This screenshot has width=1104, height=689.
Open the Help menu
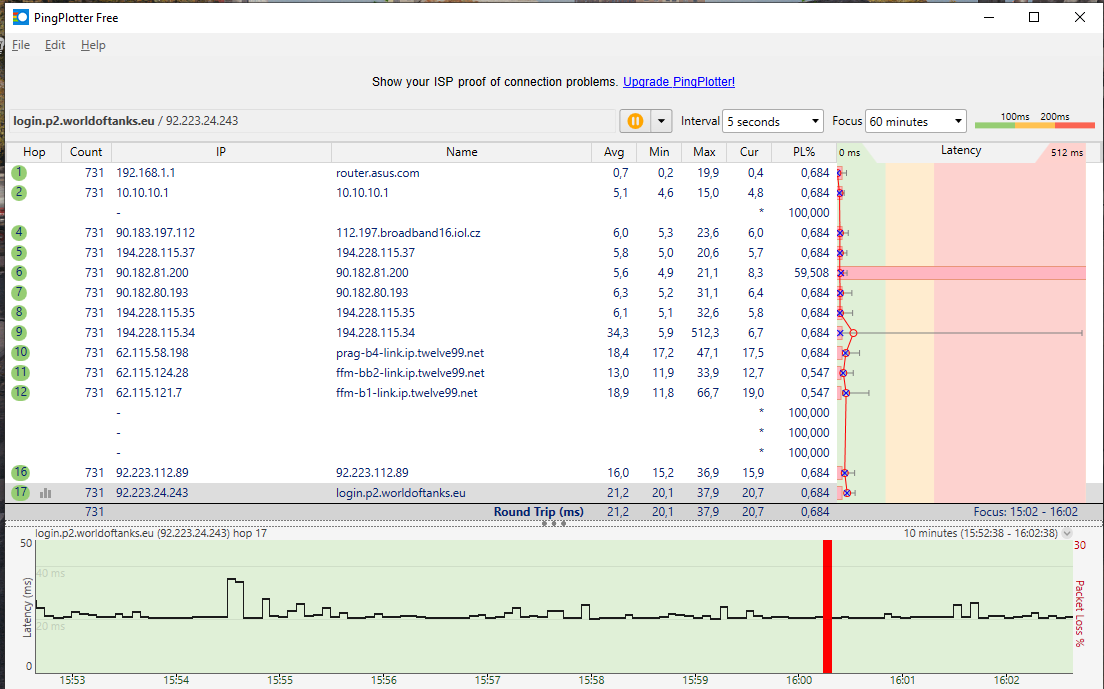[93, 45]
